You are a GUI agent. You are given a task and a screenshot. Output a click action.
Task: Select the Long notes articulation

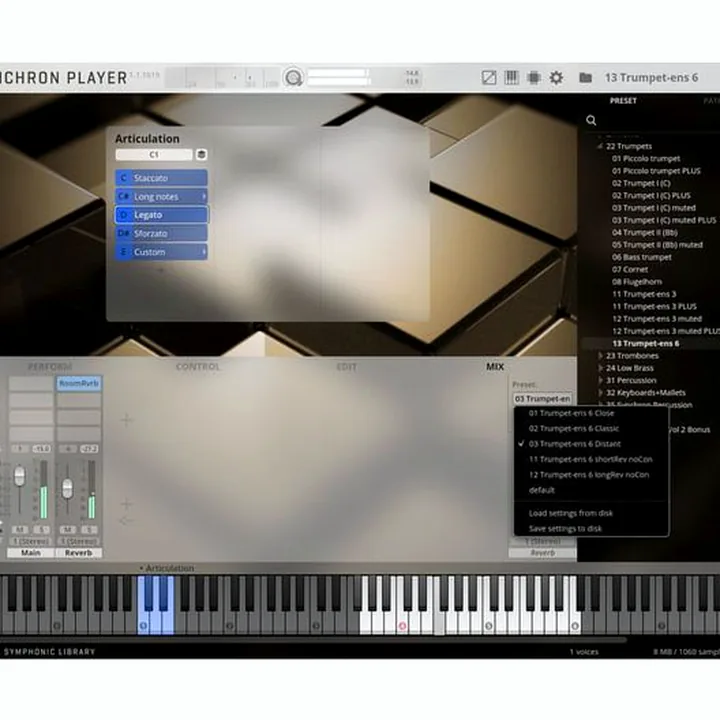click(161, 197)
